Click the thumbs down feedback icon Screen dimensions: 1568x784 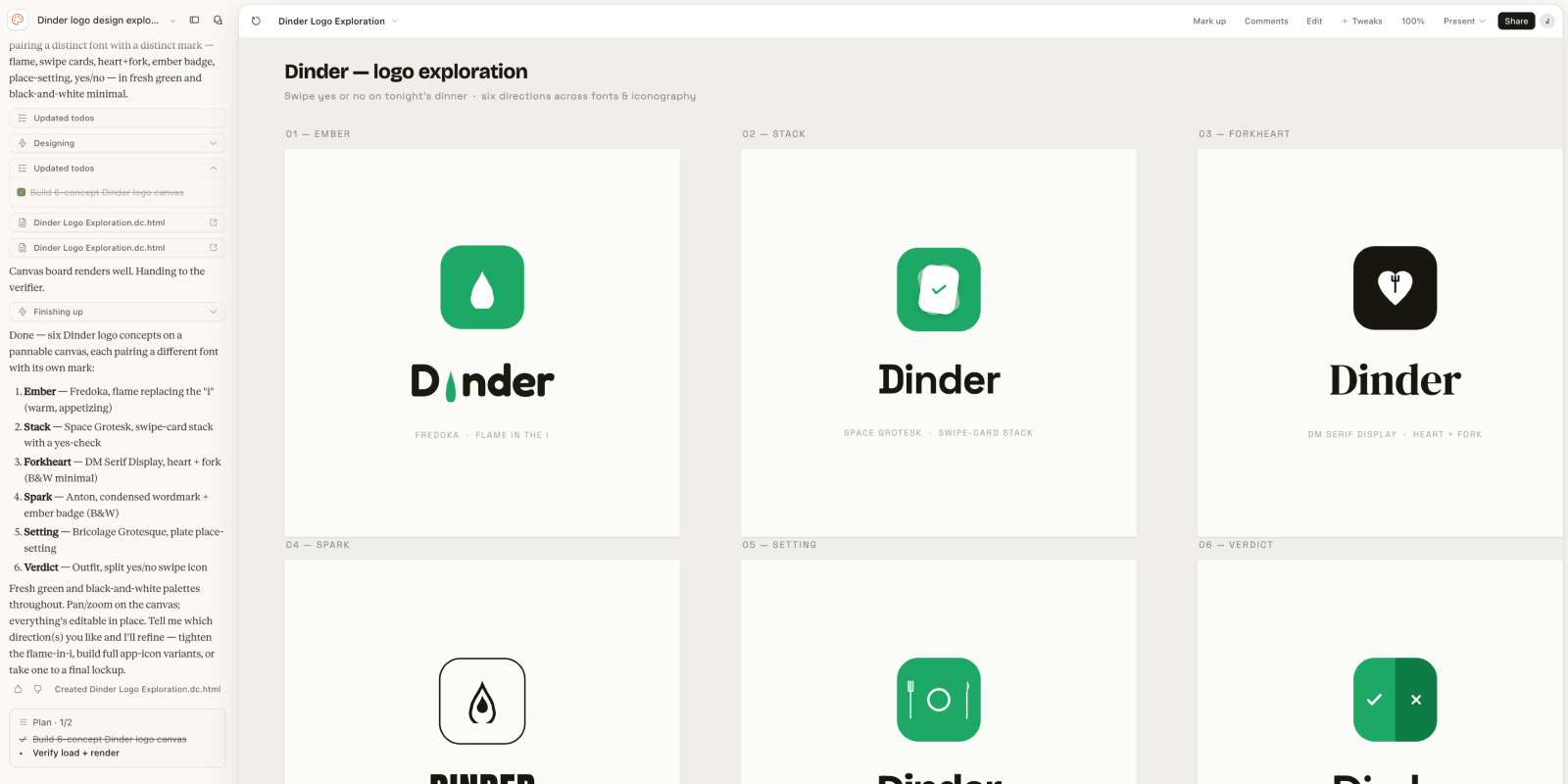(38, 689)
